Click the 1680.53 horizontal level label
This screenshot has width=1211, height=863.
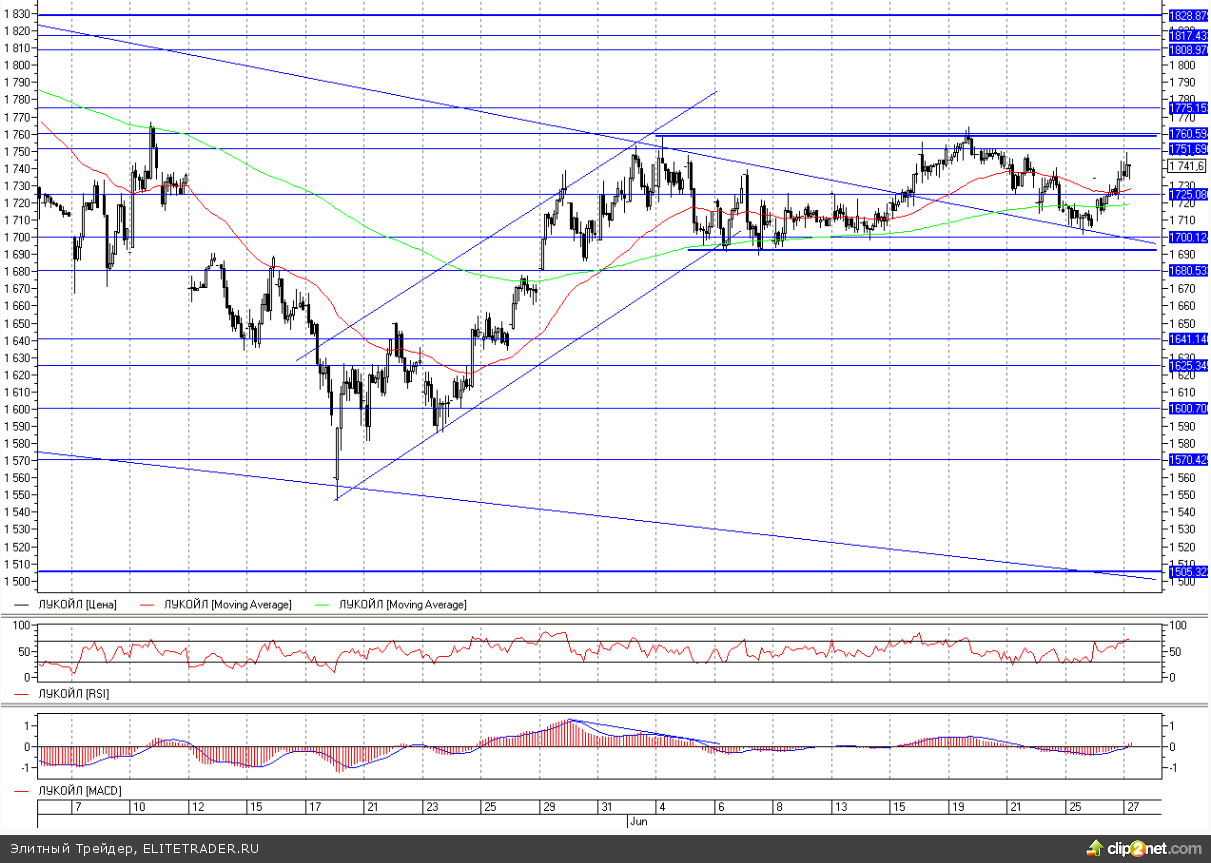(x=1188, y=271)
